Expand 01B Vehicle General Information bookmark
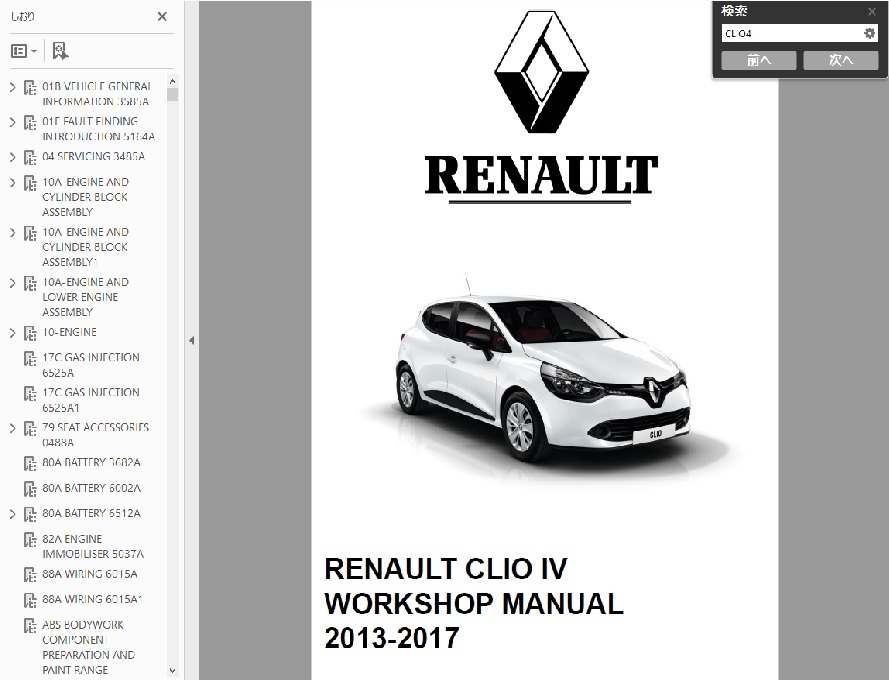 (x=12, y=87)
